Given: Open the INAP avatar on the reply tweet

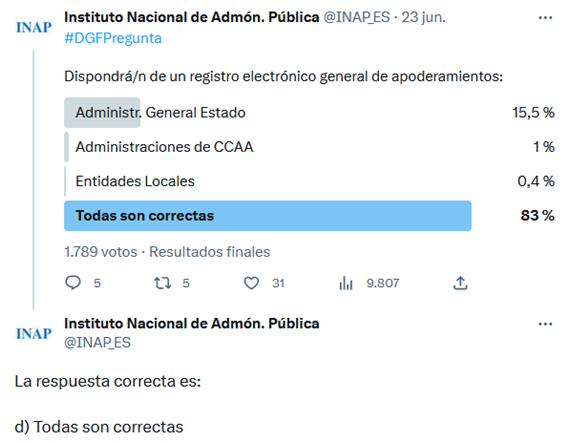Looking at the screenshot, I should click(x=34, y=334).
